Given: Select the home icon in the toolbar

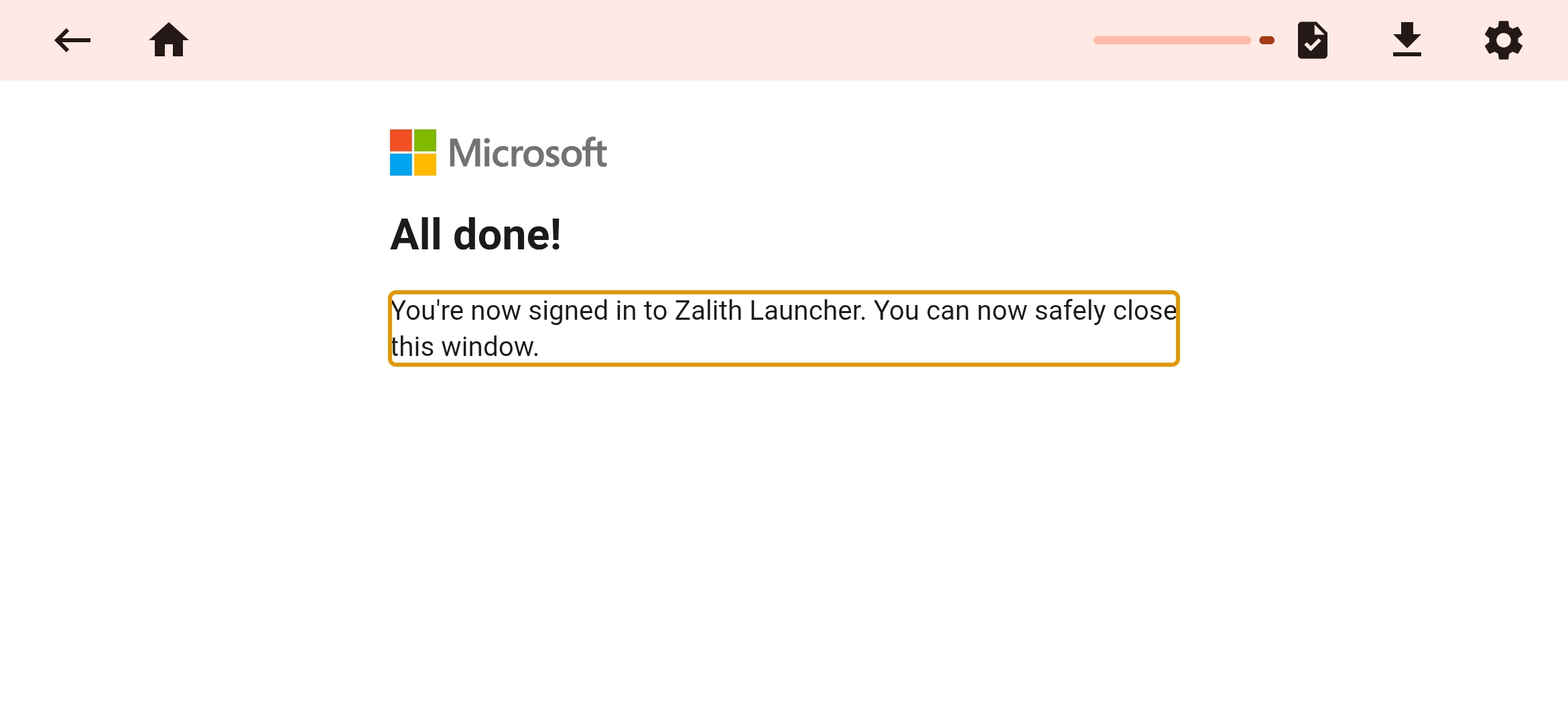Looking at the screenshot, I should [x=168, y=40].
